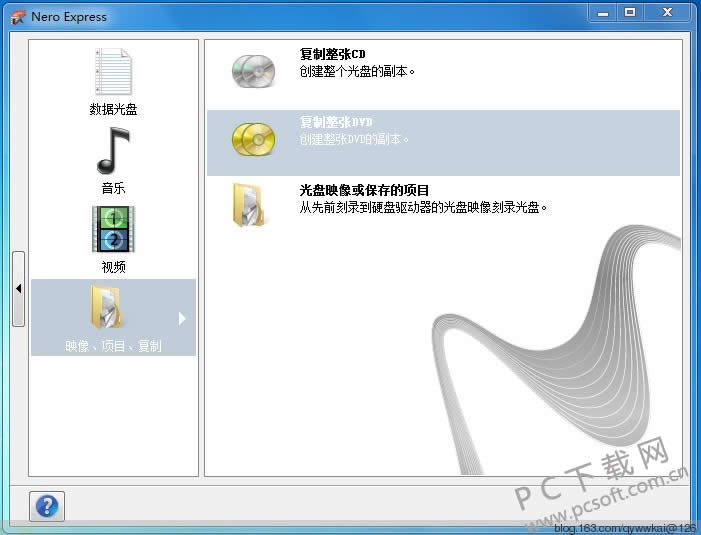Click the folder icon above 映像、项目、复制
The width and height of the screenshot is (701, 535).
[x=108, y=308]
